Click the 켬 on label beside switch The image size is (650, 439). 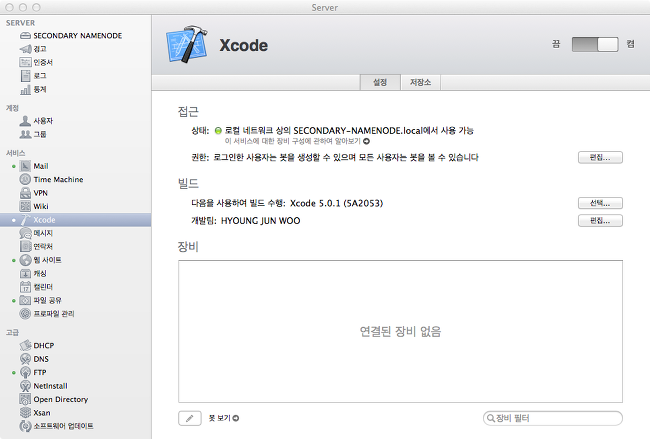tap(631, 44)
